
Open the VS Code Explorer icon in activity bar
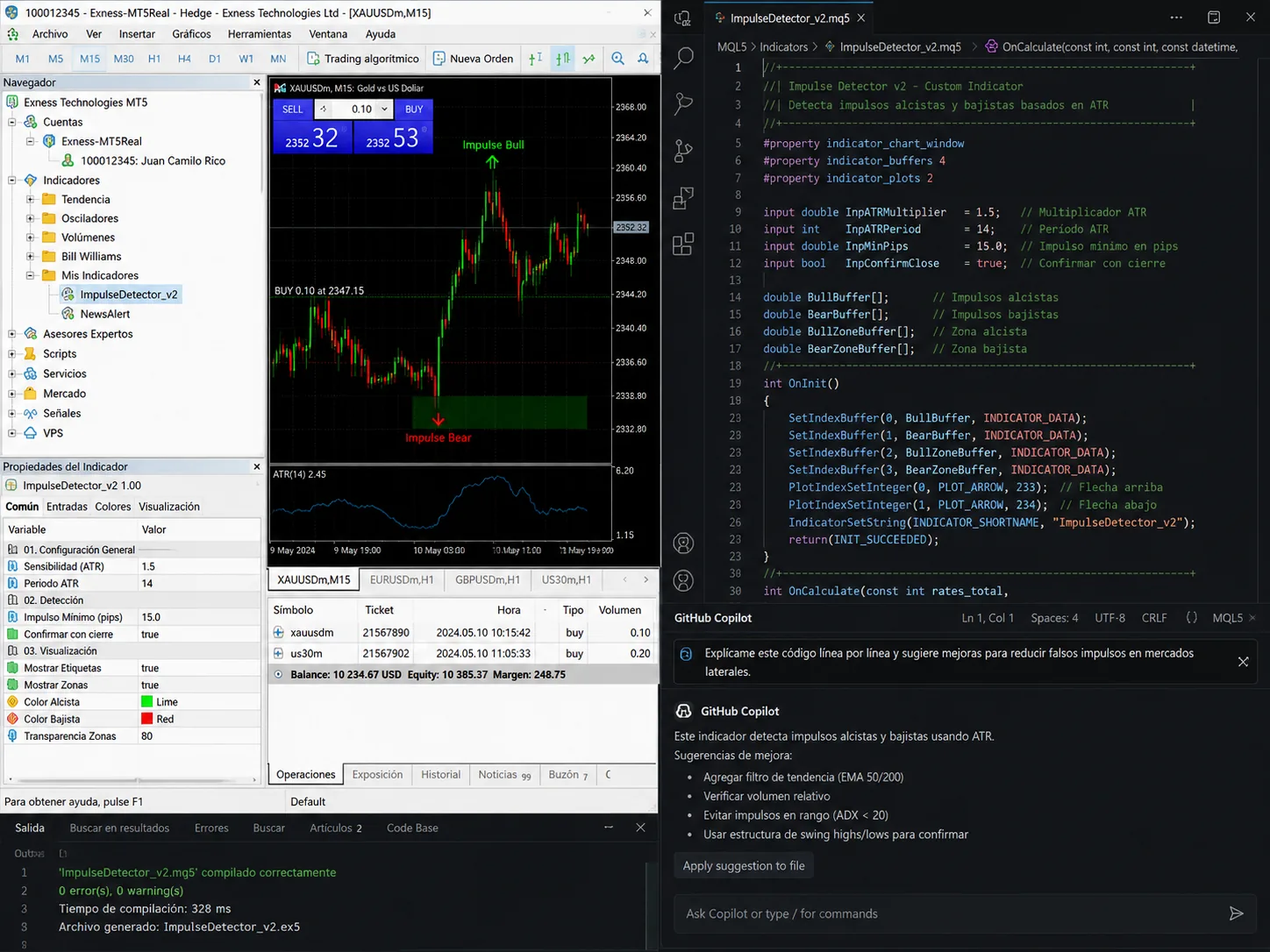pyautogui.click(x=682, y=18)
